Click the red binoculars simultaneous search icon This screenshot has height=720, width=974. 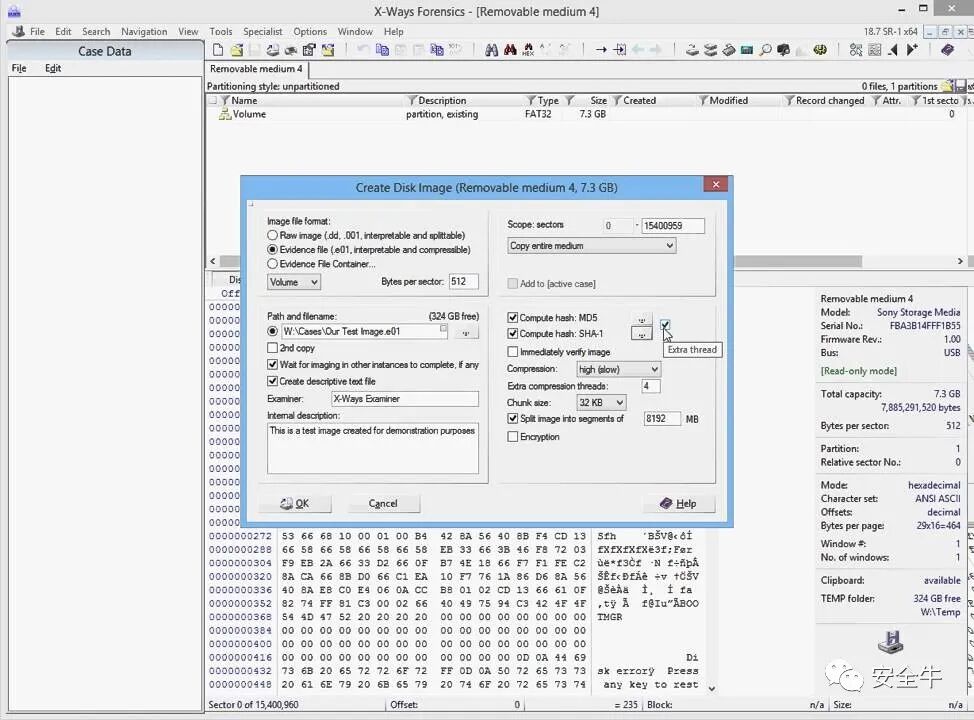pos(510,50)
